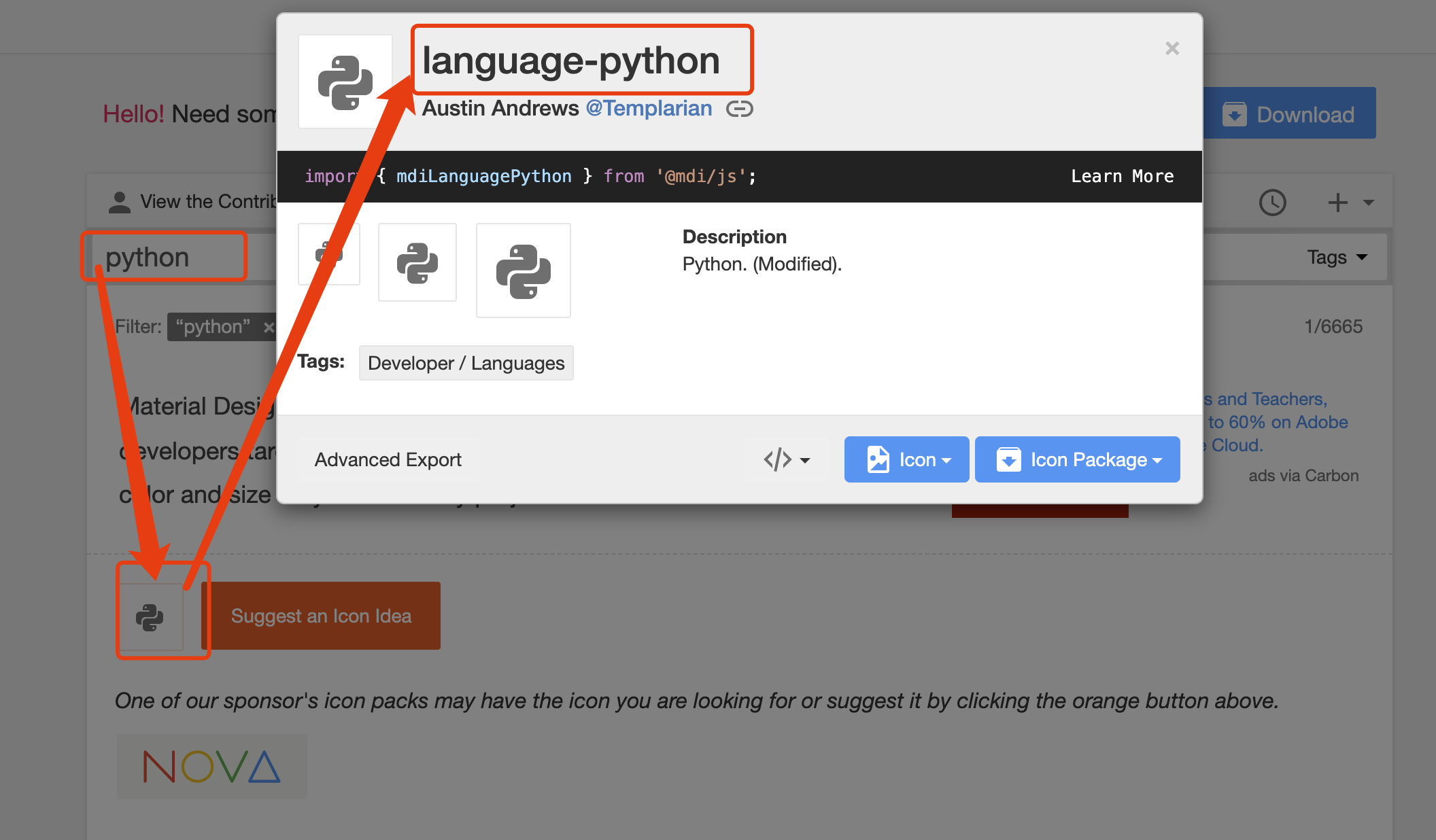
Task: Close the language-python dialog
Action: tap(1172, 48)
